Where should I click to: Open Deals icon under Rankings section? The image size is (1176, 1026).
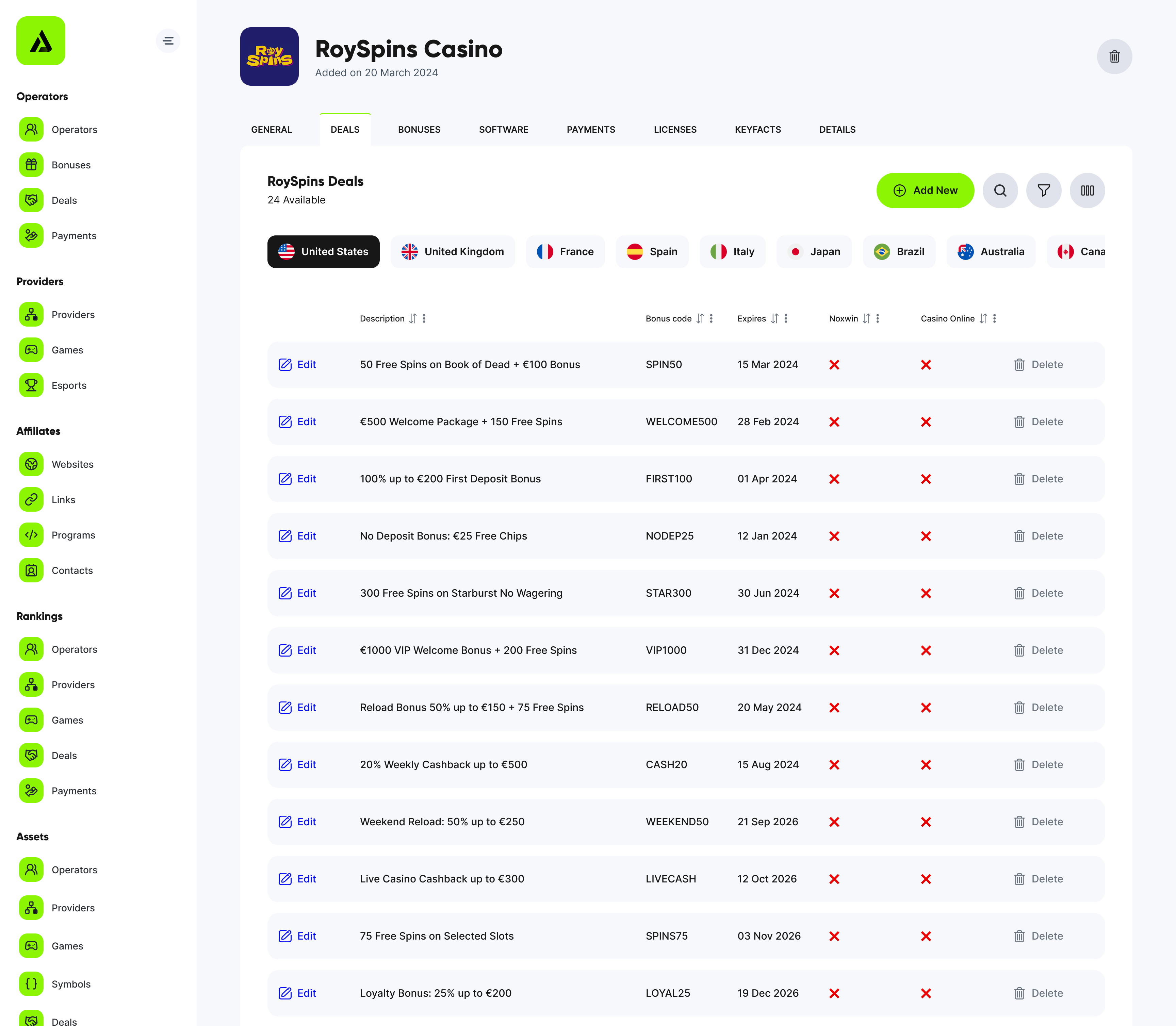pos(31,755)
